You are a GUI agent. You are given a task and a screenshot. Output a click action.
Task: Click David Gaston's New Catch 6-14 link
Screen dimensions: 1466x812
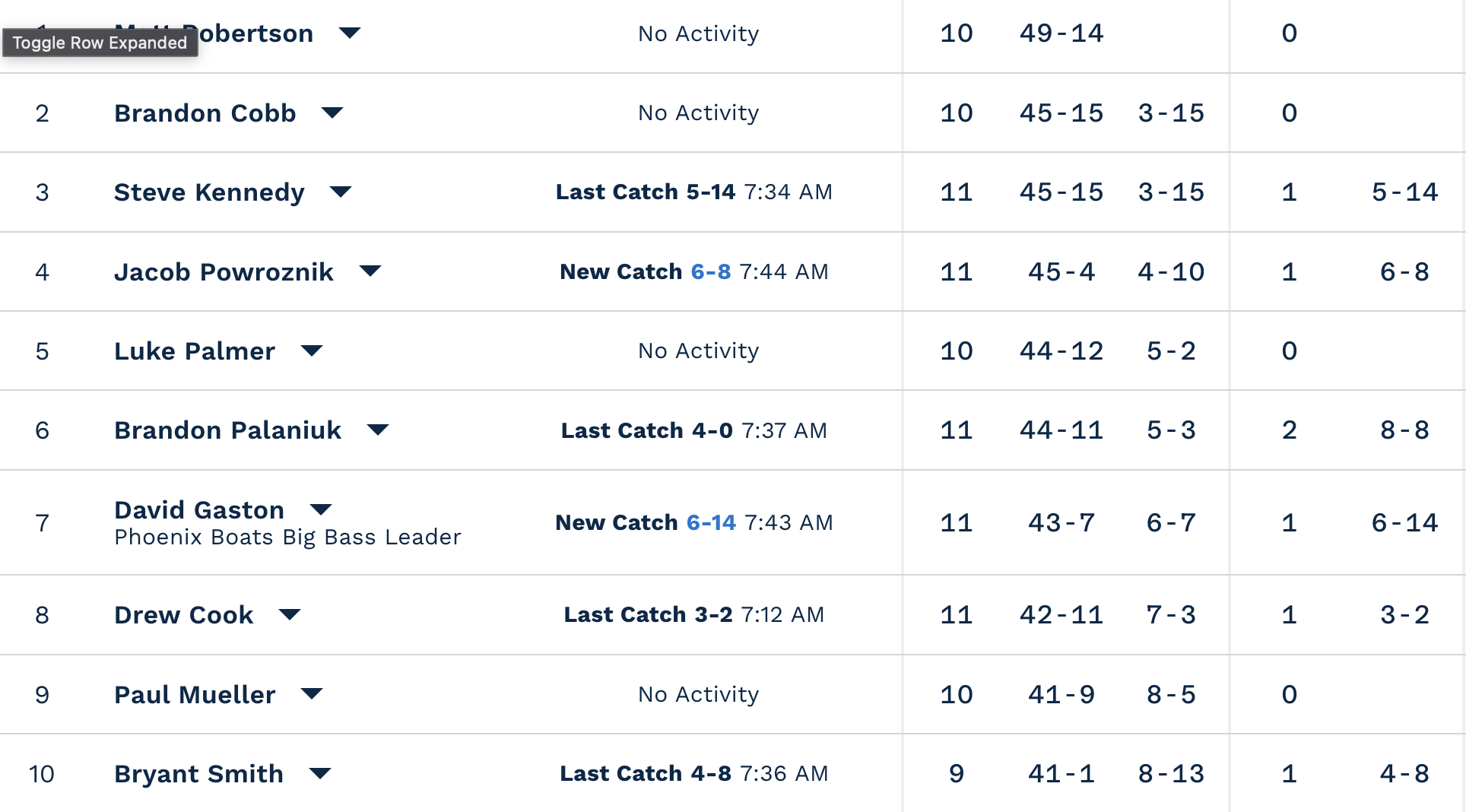click(711, 522)
